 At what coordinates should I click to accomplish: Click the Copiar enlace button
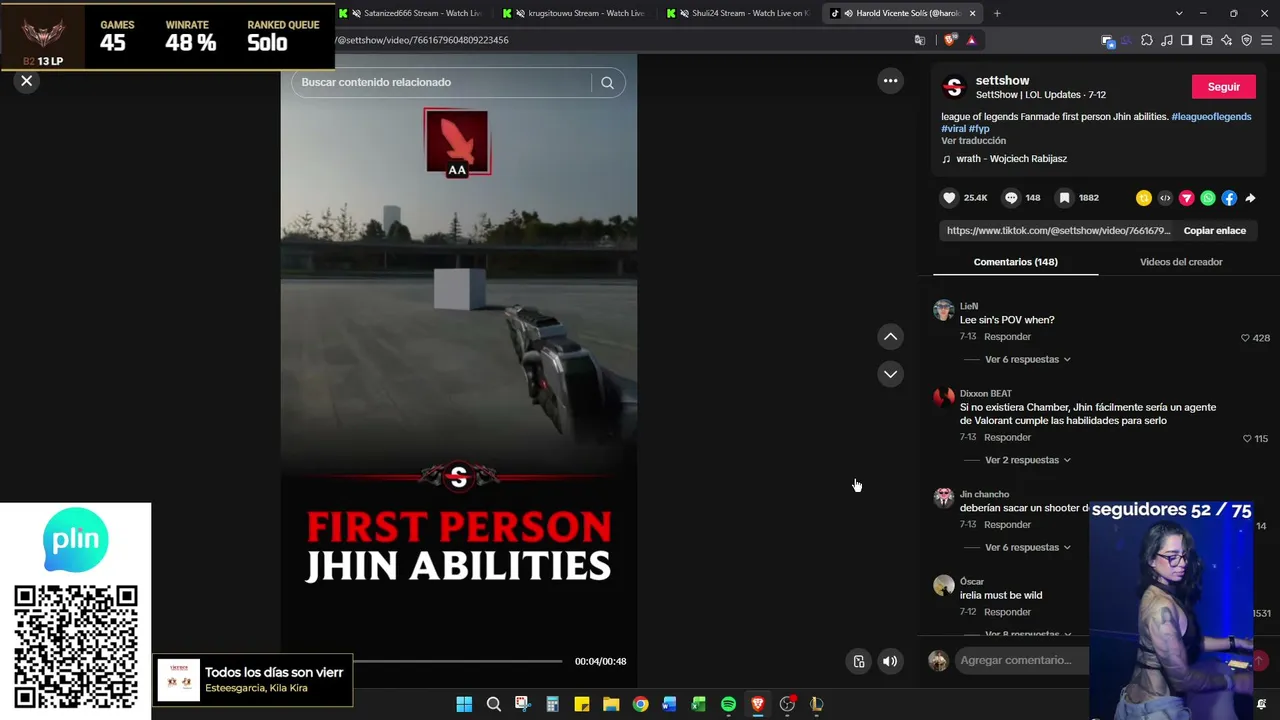[x=1214, y=231]
